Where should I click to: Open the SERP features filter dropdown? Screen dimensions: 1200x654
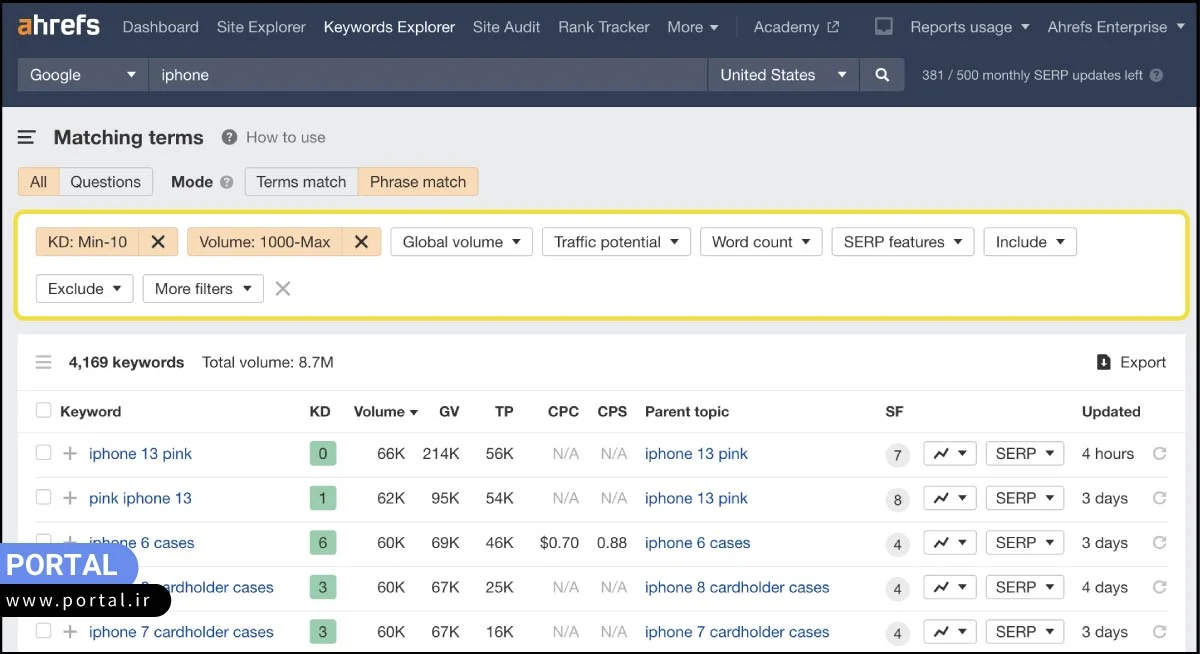902,242
